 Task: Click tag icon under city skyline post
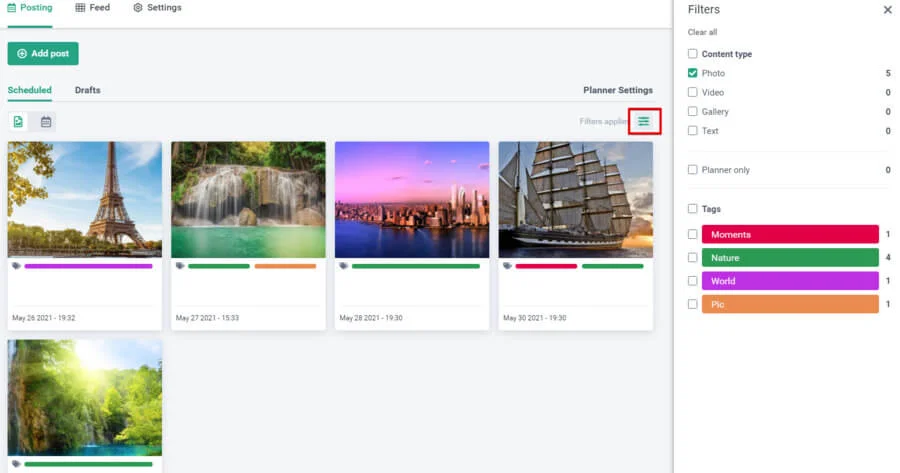[343, 266]
